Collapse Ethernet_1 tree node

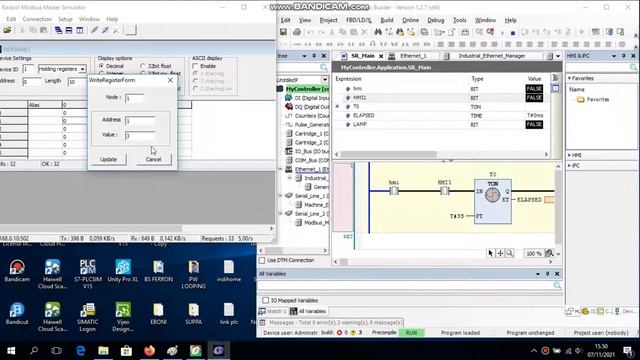(281, 169)
